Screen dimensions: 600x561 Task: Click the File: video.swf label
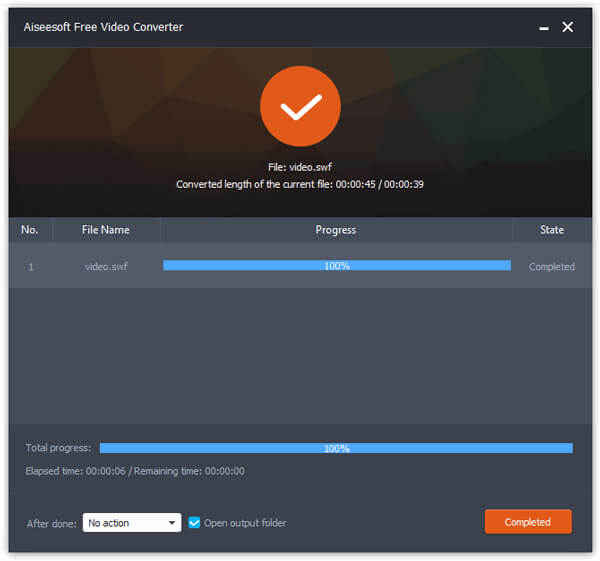300,167
